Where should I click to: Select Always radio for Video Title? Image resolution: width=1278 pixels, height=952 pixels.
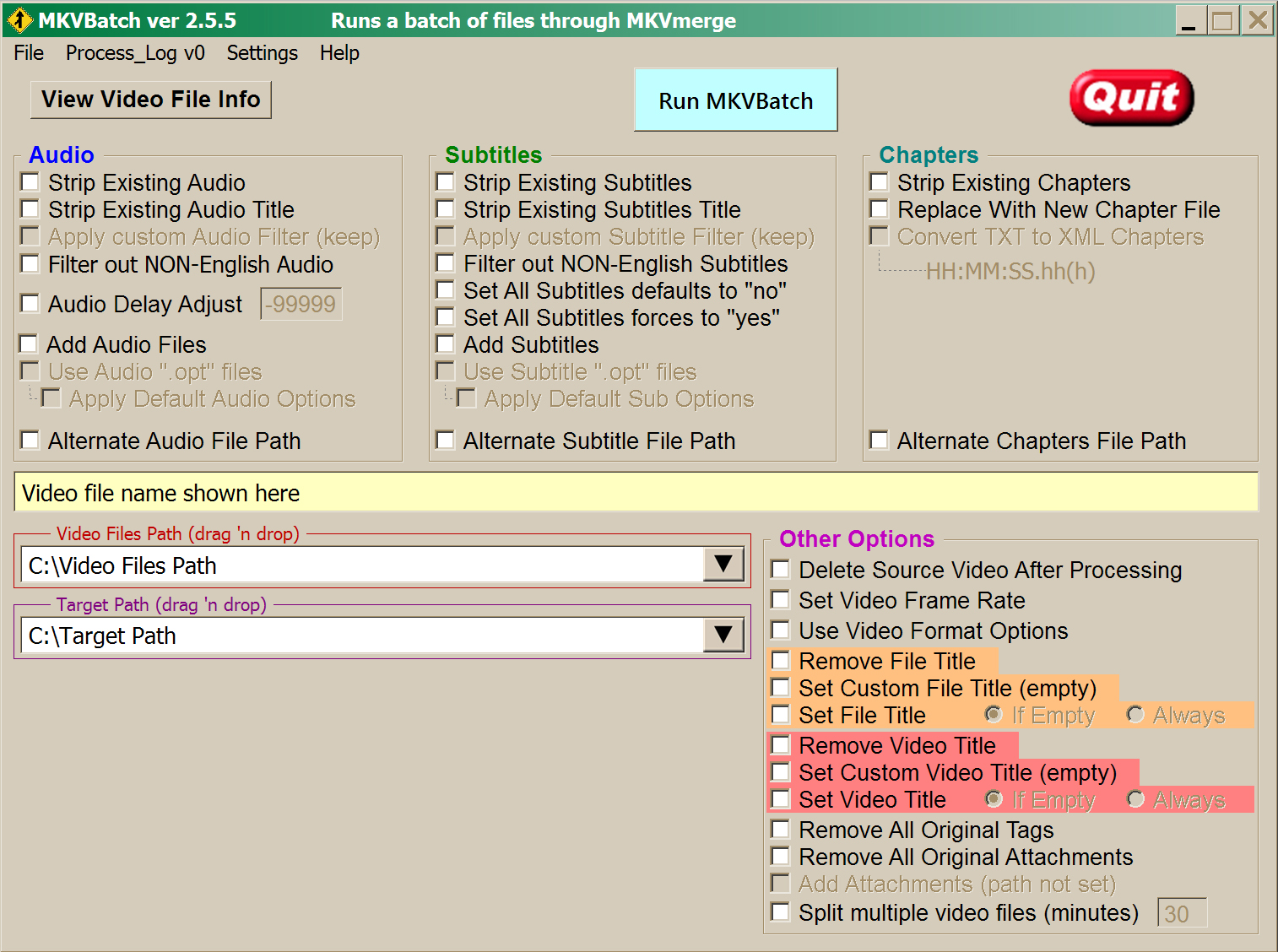pos(1136,799)
